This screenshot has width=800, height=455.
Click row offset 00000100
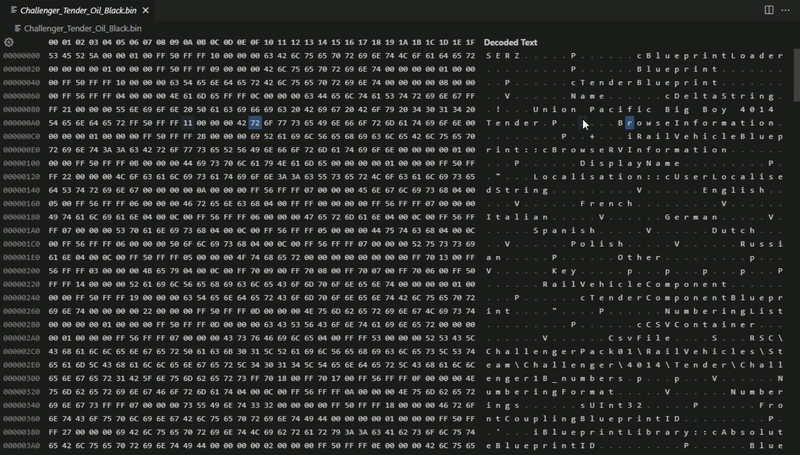pyautogui.click(x=21, y=163)
